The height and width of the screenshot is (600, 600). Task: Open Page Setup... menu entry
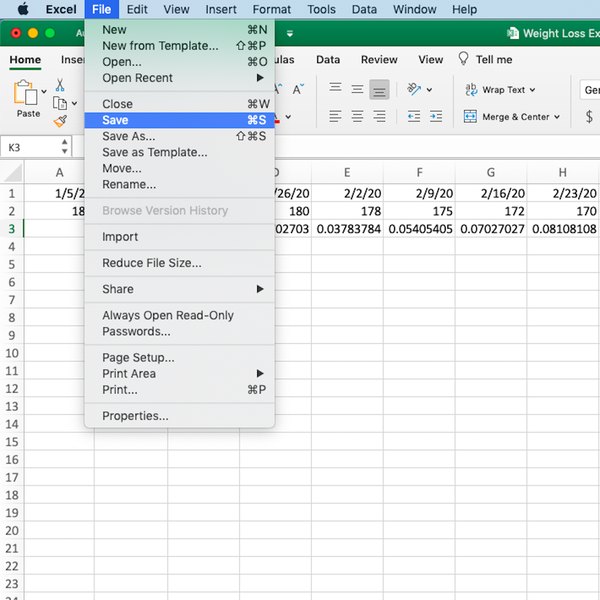(179, 358)
